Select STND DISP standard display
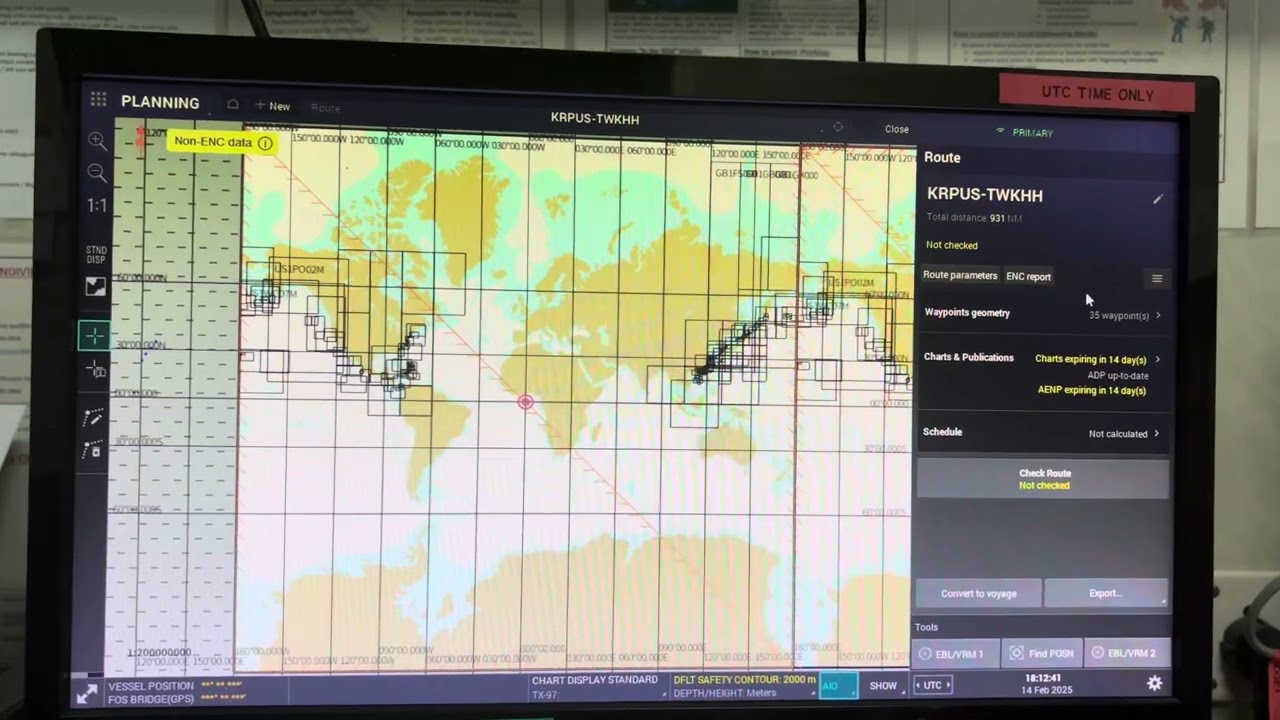Image resolution: width=1280 pixels, height=720 pixels. click(x=96, y=255)
